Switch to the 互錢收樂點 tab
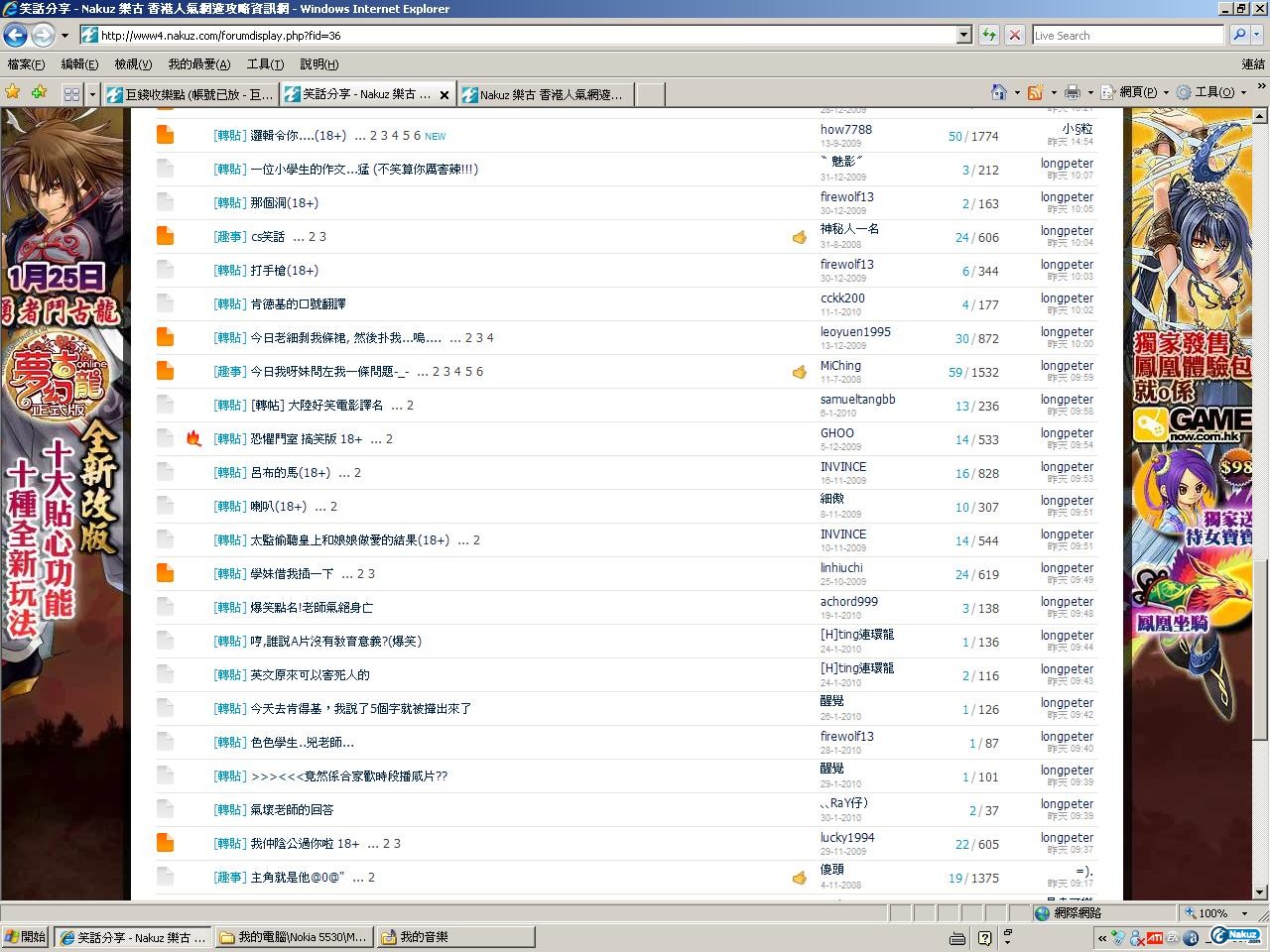Viewport: 1270px width, 952px height. point(190,95)
